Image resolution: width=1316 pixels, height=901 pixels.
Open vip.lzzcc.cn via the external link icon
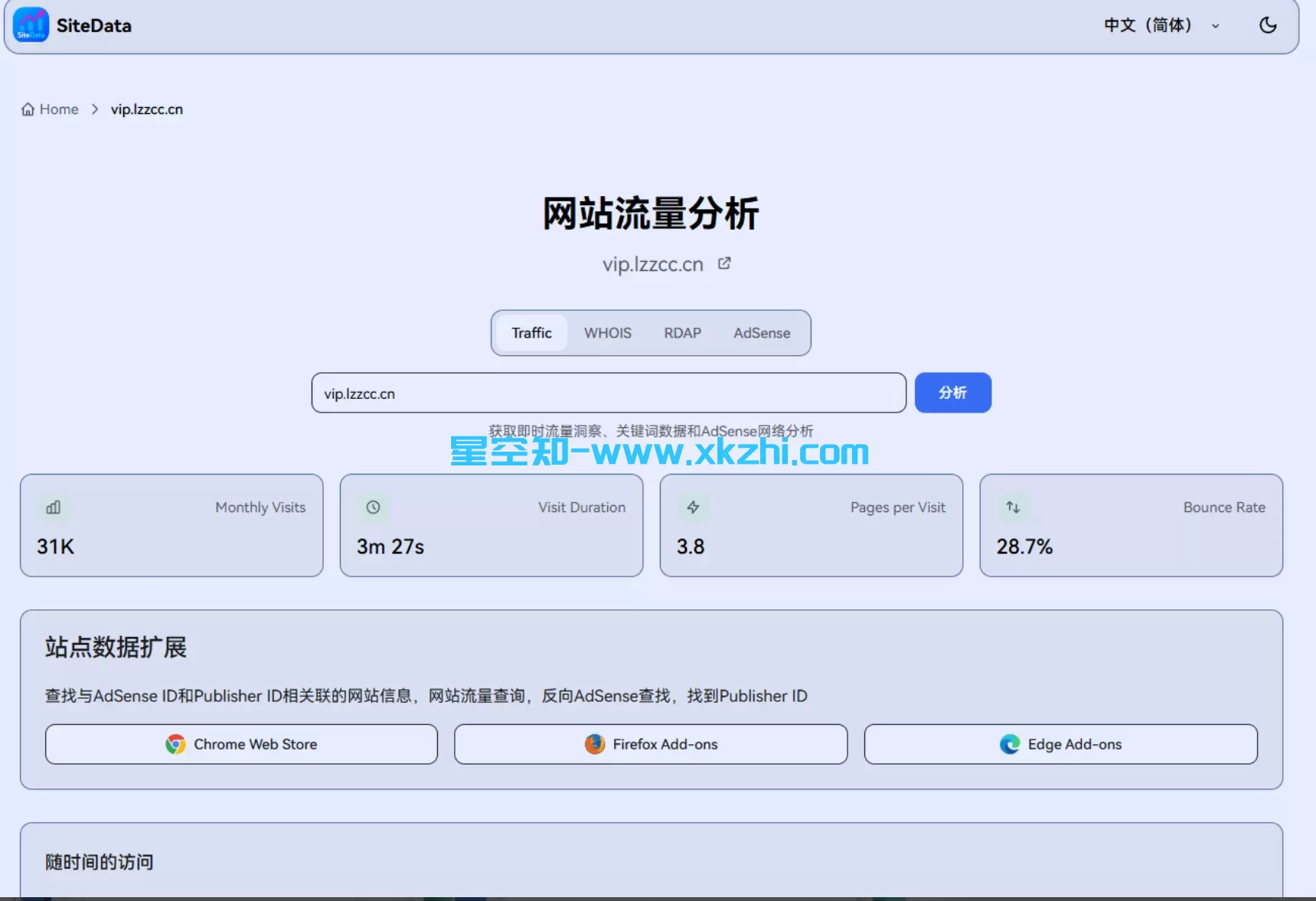(x=723, y=263)
